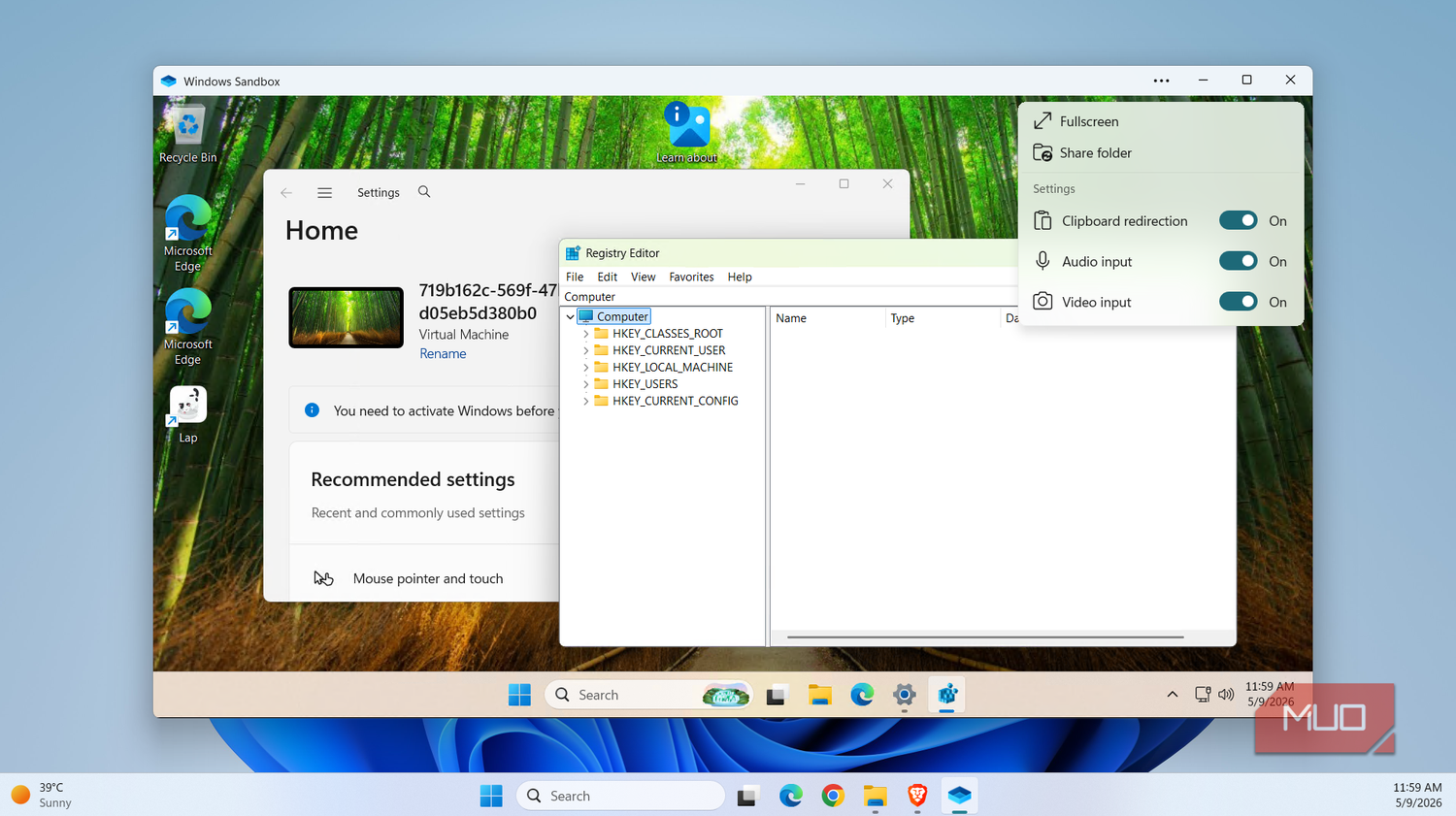Open the three-dots menu of Windows Sandbox
1456x816 pixels.
[x=1161, y=81]
